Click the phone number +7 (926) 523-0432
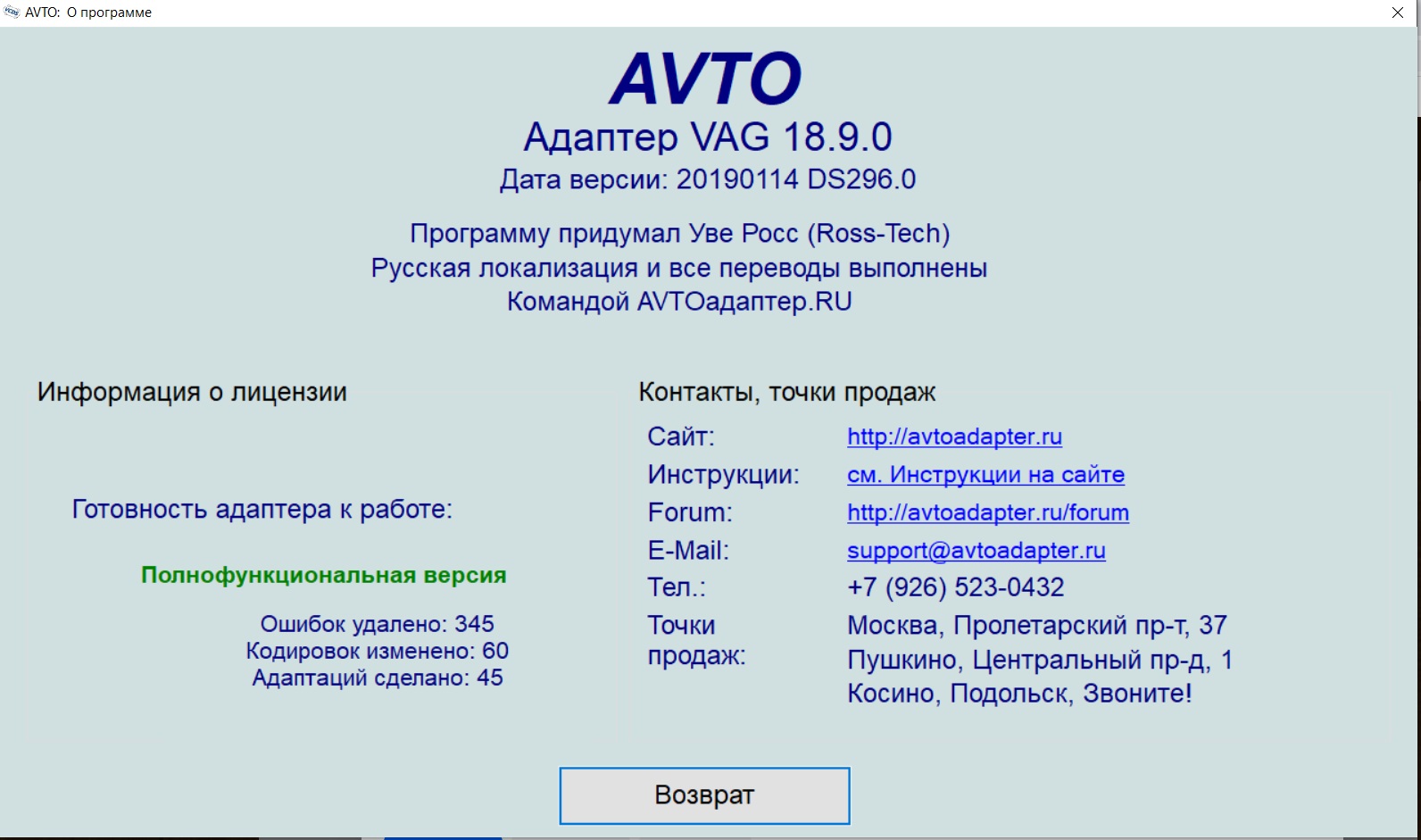Image resolution: width=1421 pixels, height=840 pixels. tap(956, 587)
